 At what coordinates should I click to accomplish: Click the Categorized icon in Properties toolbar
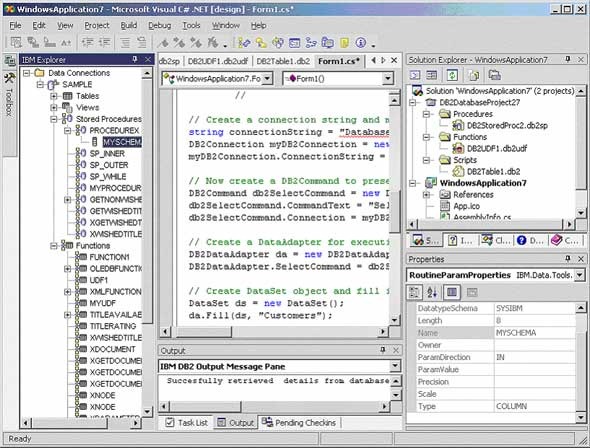(414, 292)
